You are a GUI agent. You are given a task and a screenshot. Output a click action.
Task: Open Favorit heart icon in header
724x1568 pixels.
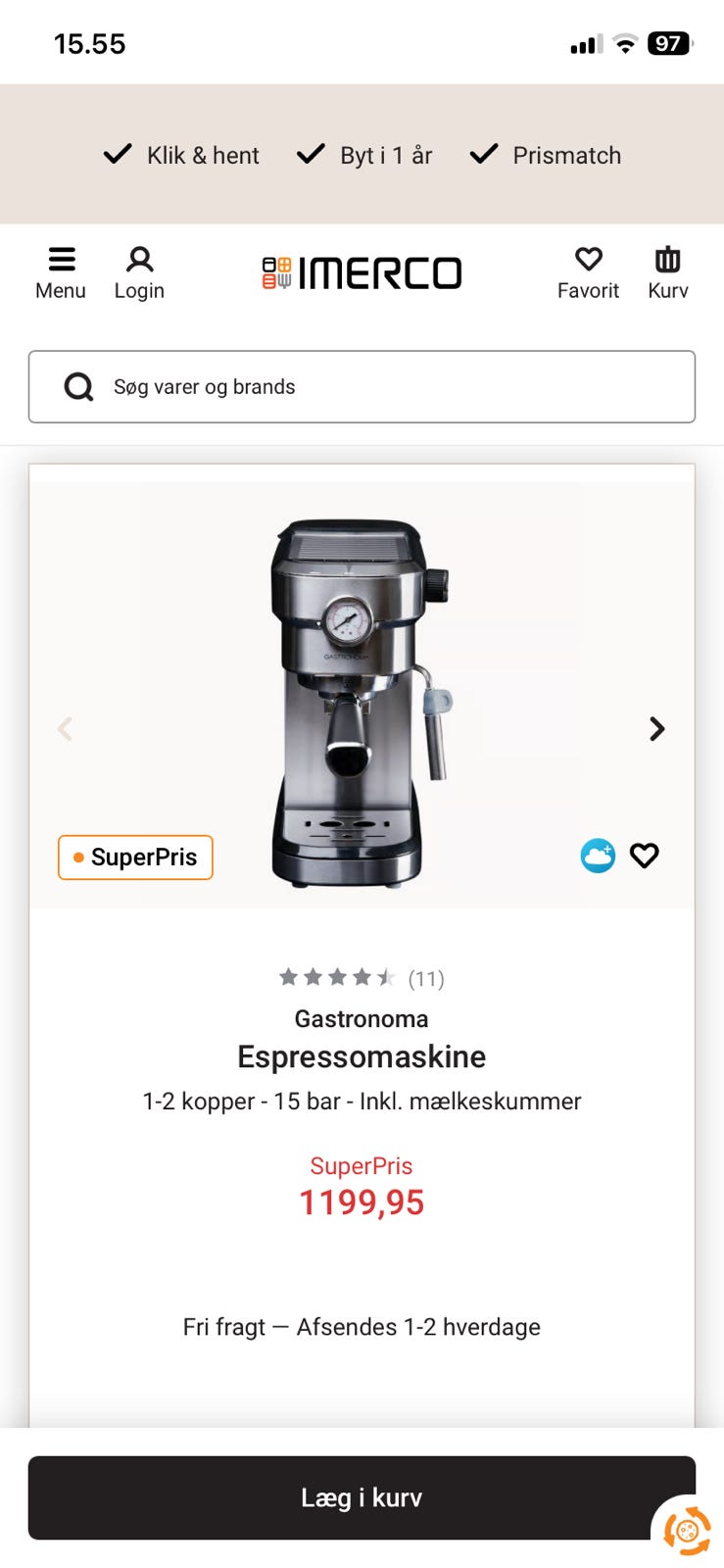pyautogui.click(x=588, y=261)
